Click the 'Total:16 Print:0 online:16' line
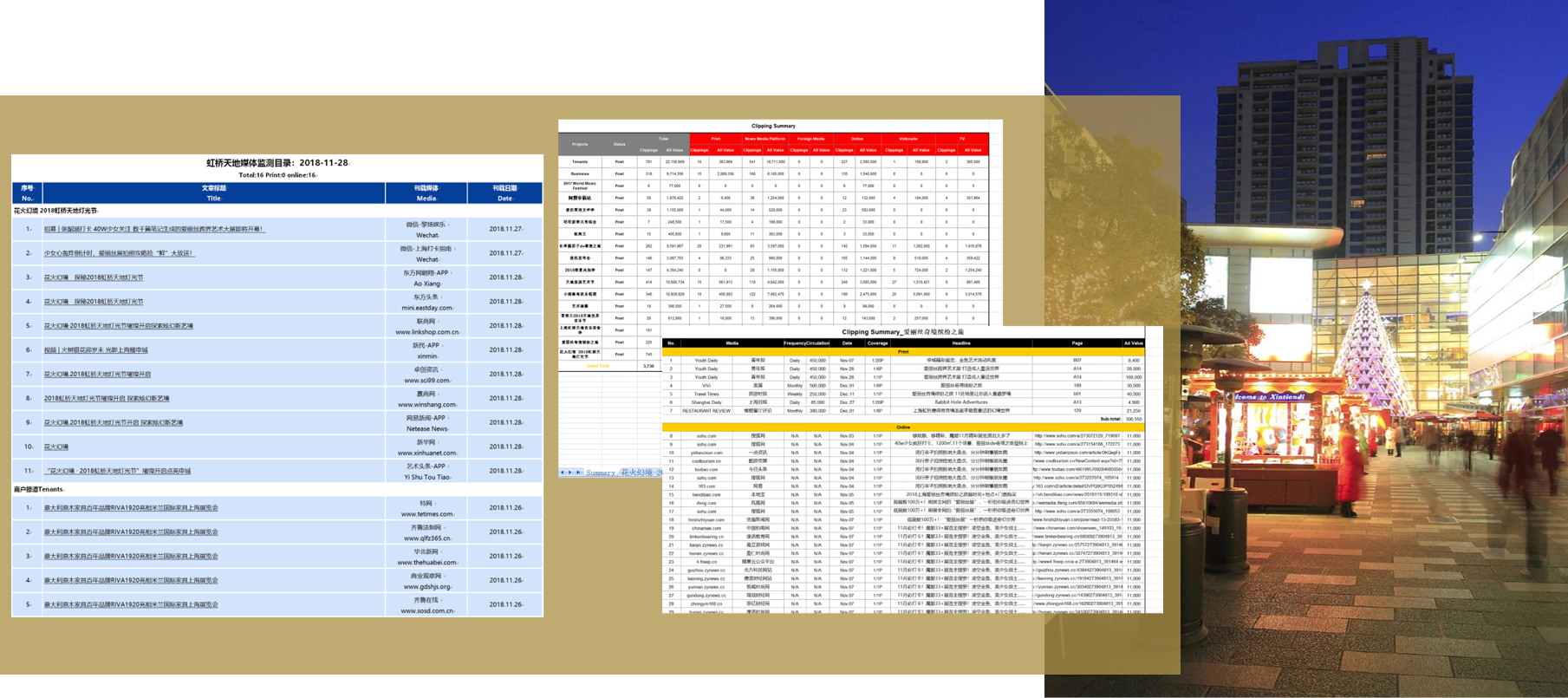Image resolution: width=1568 pixels, height=698 pixels. coord(277,175)
